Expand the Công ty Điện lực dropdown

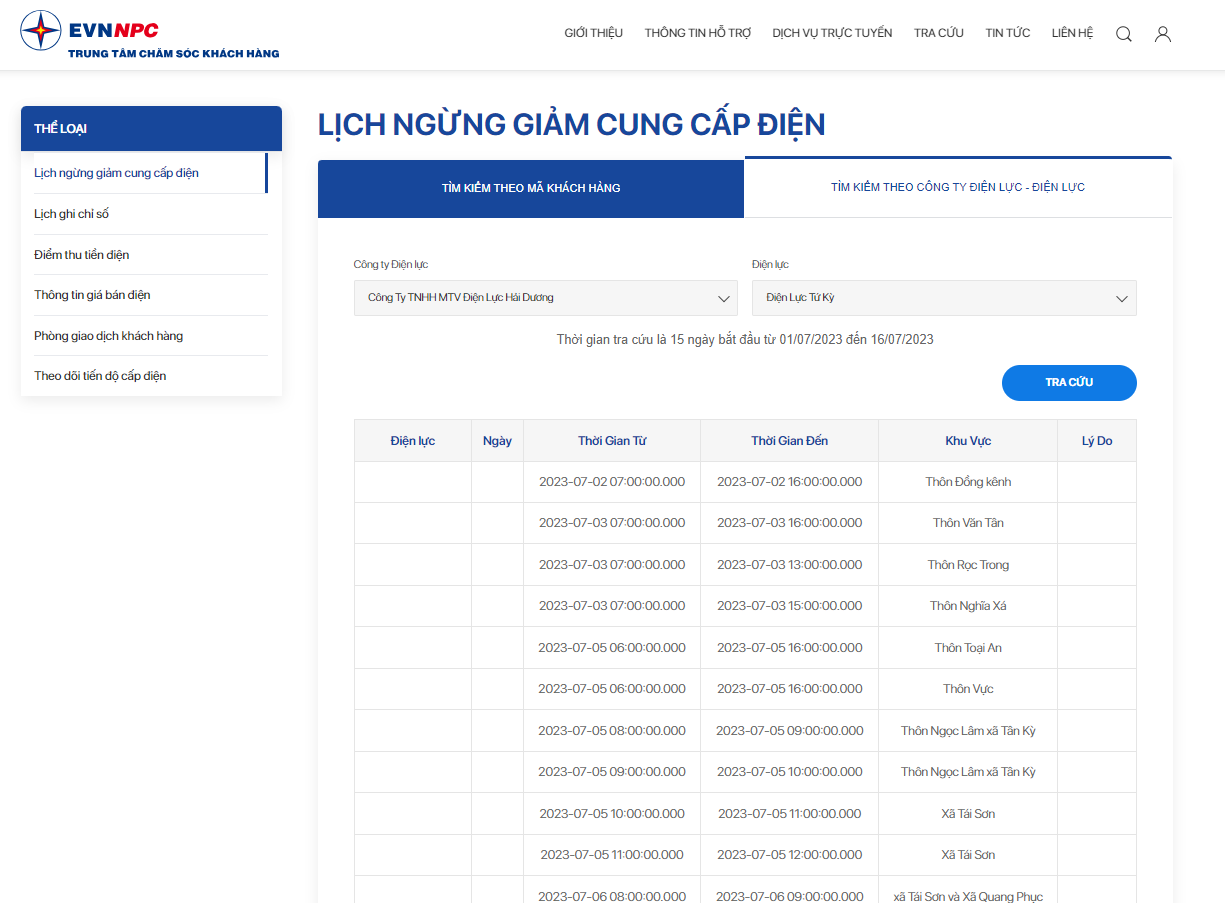coord(546,298)
